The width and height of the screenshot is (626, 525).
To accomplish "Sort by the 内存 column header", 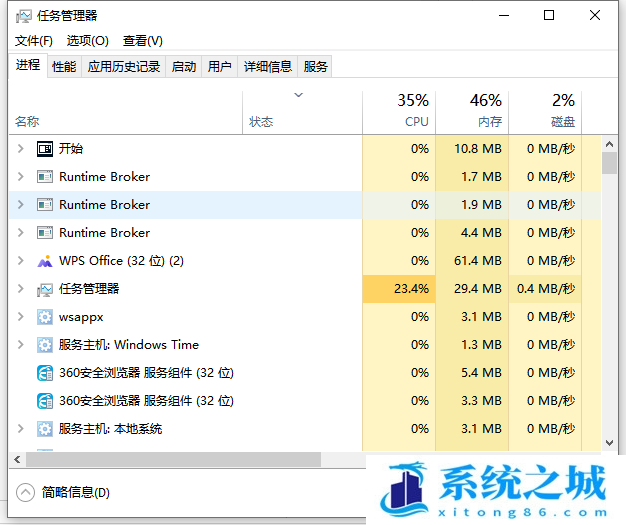I will click(x=472, y=113).
